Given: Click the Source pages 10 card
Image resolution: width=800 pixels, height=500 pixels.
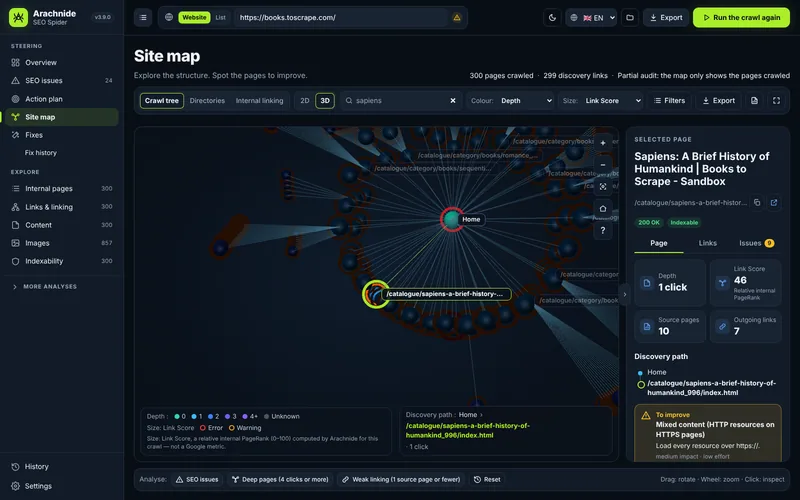Looking at the screenshot, I should tap(670, 326).
